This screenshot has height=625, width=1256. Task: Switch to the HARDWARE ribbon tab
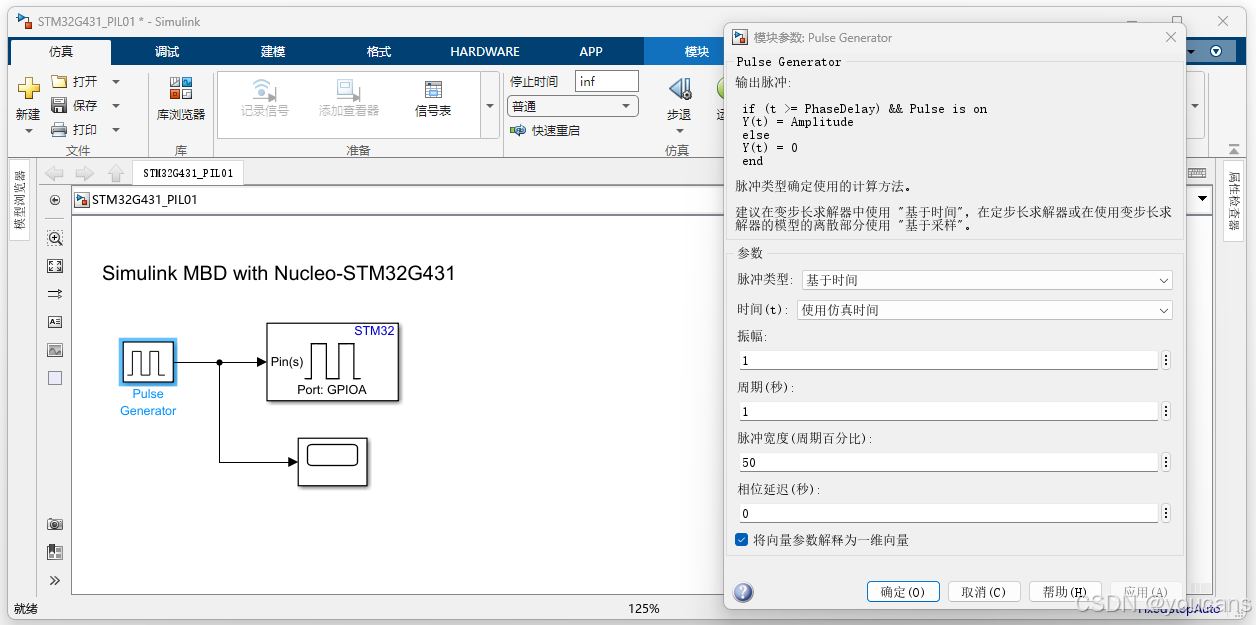point(485,52)
